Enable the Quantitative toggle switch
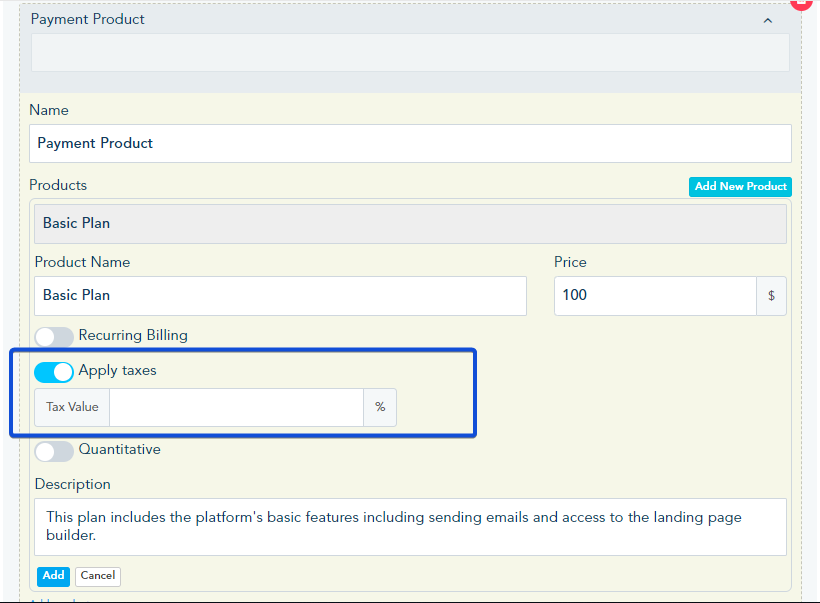This screenshot has width=820, height=603. pyautogui.click(x=54, y=451)
